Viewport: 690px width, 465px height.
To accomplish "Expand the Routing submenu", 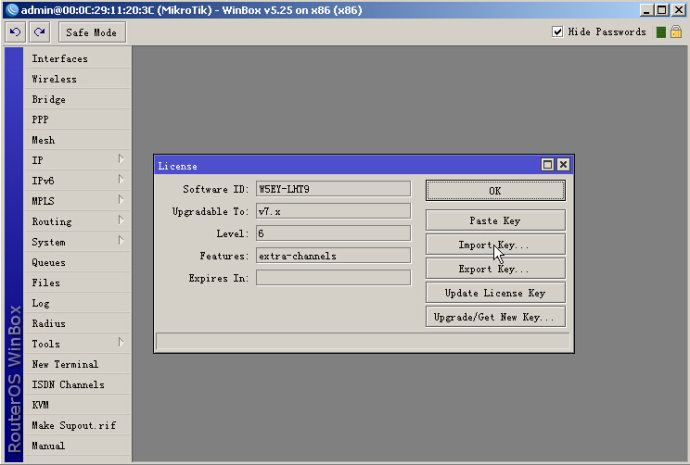I will pyautogui.click(x=121, y=220).
